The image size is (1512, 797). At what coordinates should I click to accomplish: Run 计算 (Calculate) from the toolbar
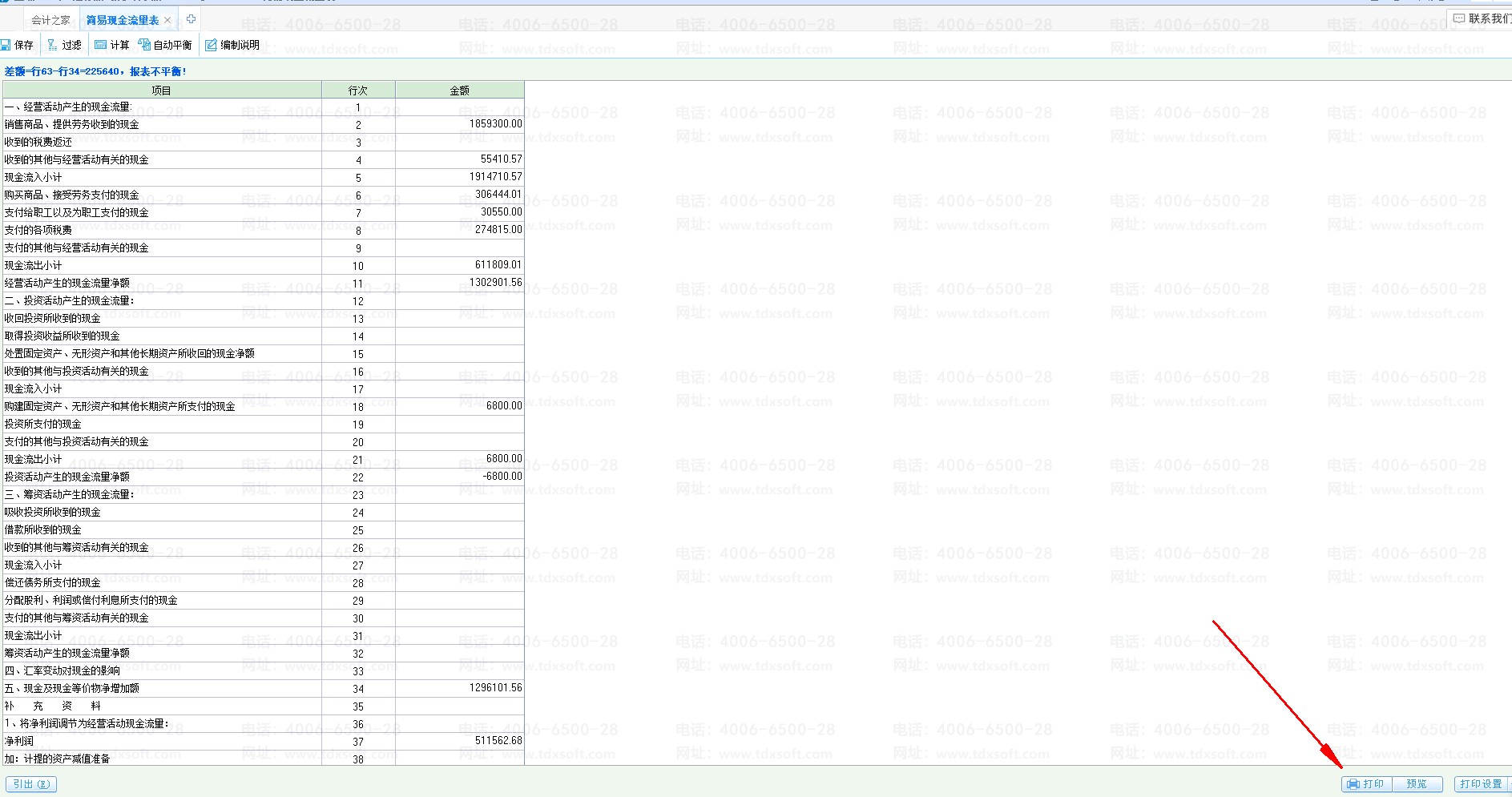pos(111,45)
